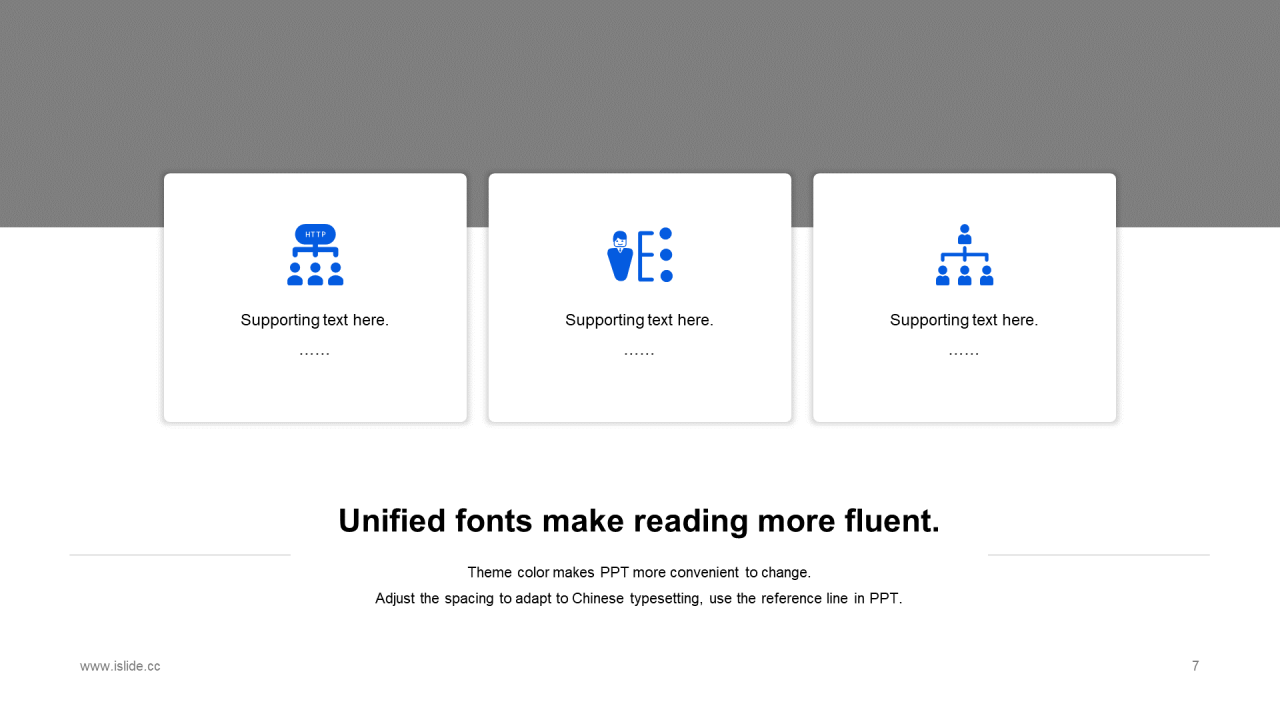Click the ellipsis text in the middle card
This screenshot has width=1280, height=720.
coord(640,353)
